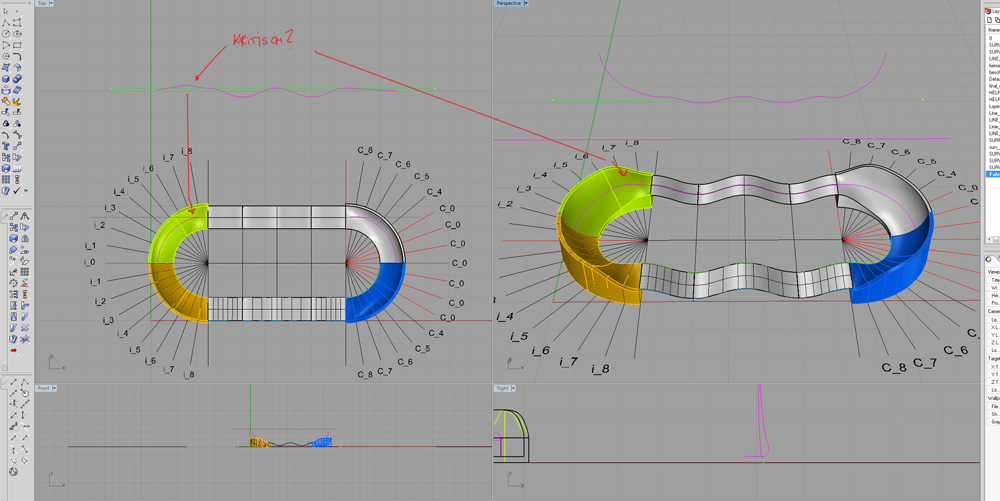1000x501 pixels.
Task: Choose the Circle tool
Action: point(6,33)
